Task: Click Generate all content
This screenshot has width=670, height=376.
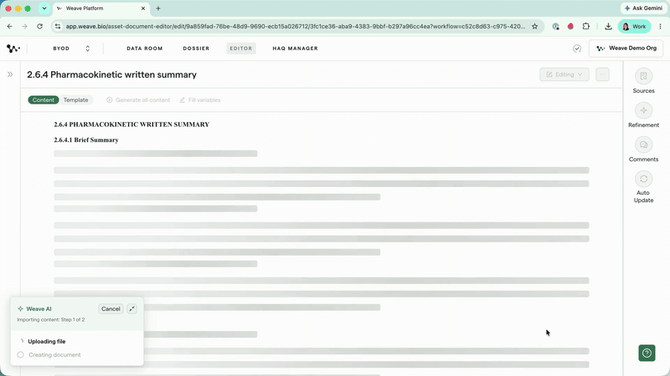Action: click(x=138, y=100)
